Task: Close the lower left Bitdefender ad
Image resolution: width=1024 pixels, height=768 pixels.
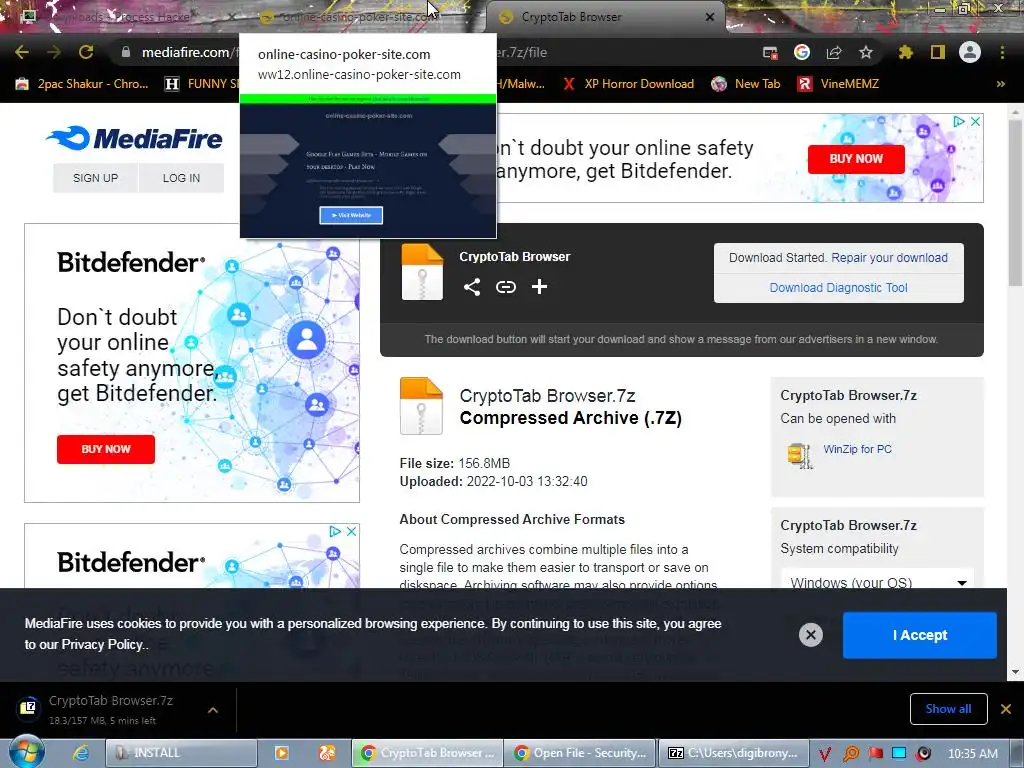Action: point(351,532)
